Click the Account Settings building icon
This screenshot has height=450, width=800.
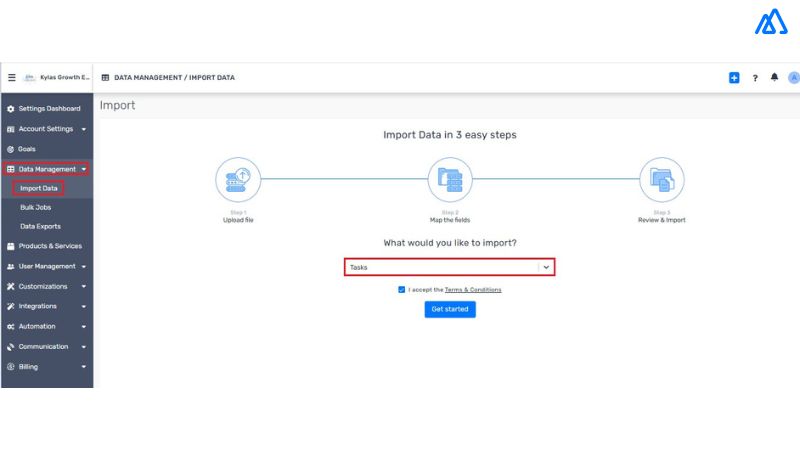pos(11,129)
